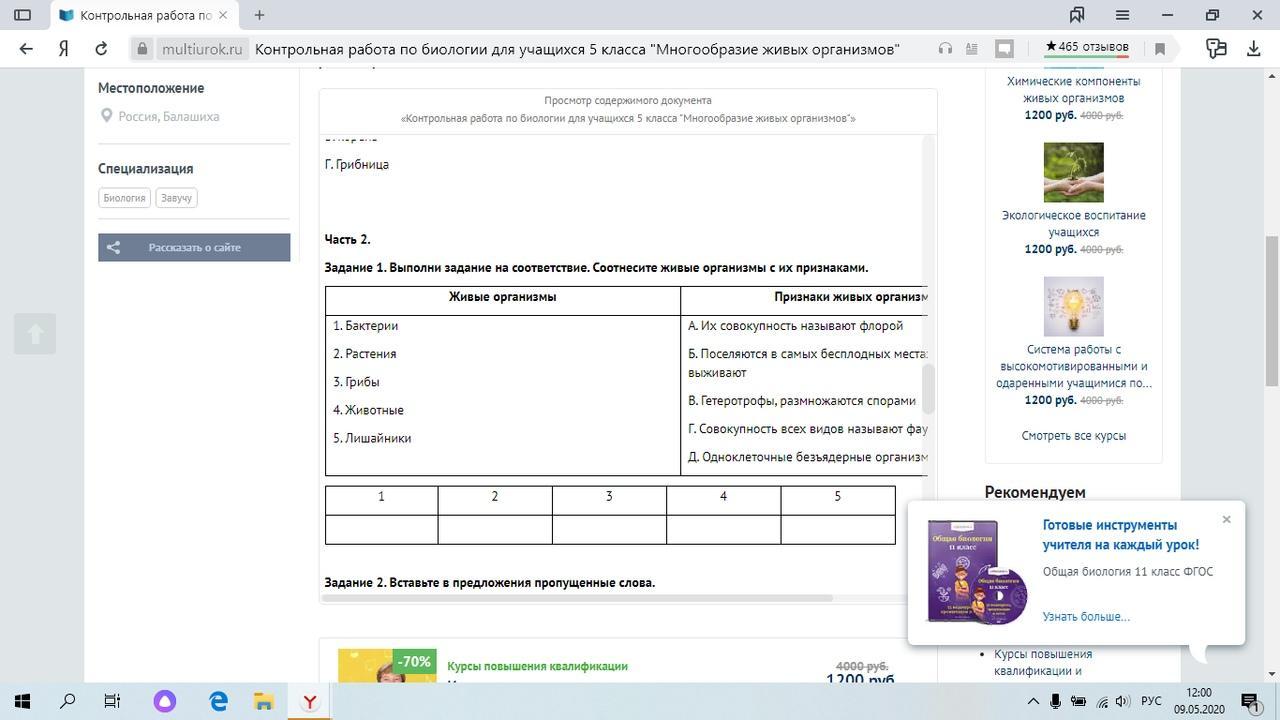Open the password manager key icon

click(x=1216, y=49)
